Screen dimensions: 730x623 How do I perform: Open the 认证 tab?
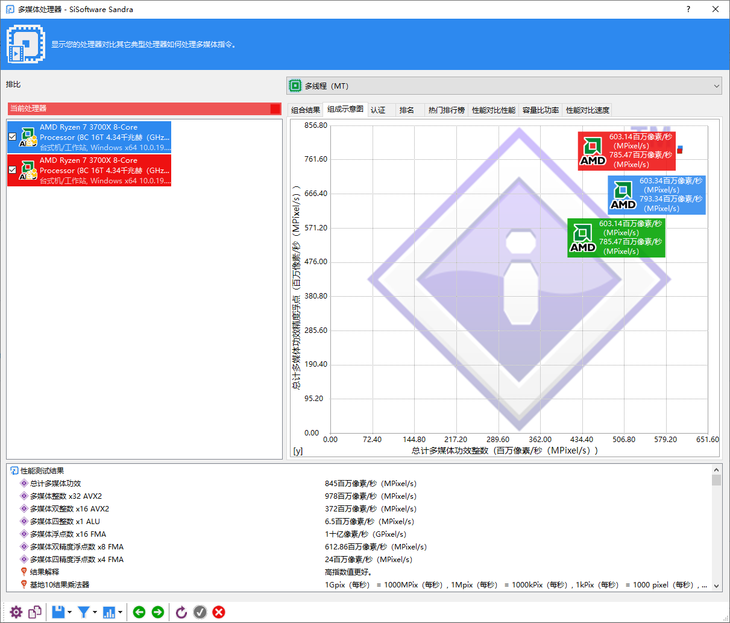coord(378,110)
